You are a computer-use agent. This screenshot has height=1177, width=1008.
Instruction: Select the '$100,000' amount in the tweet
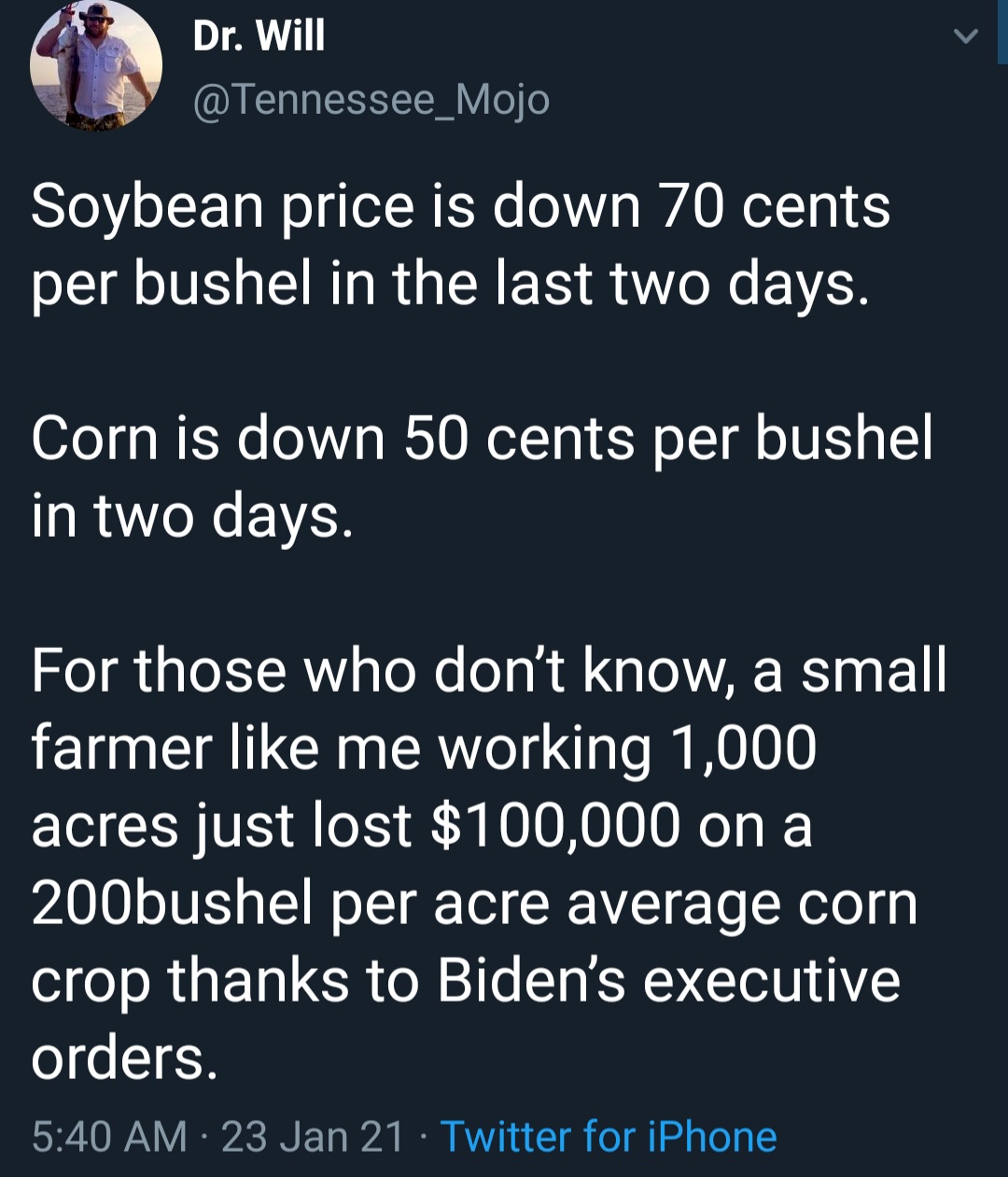pyautogui.click(x=556, y=825)
